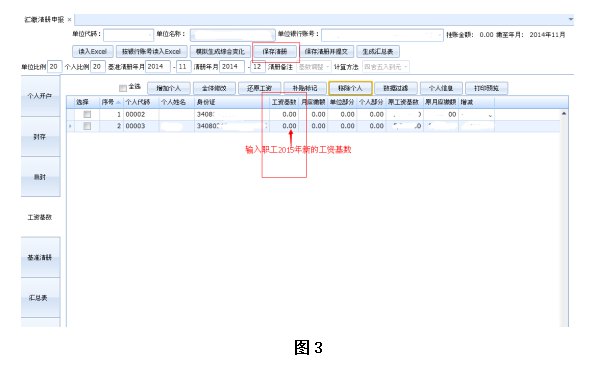Click the 读入Excel button
Screen dimensions: 594x368
pos(93,52)
